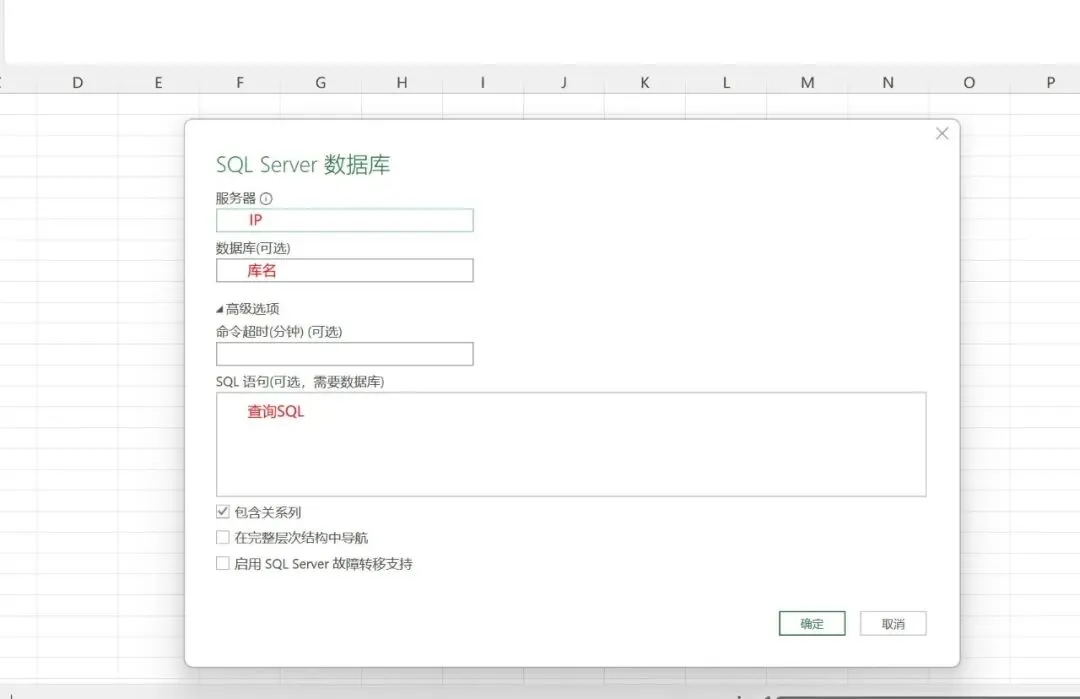Cancel the dialog with 取消 button

pos(893,624)
